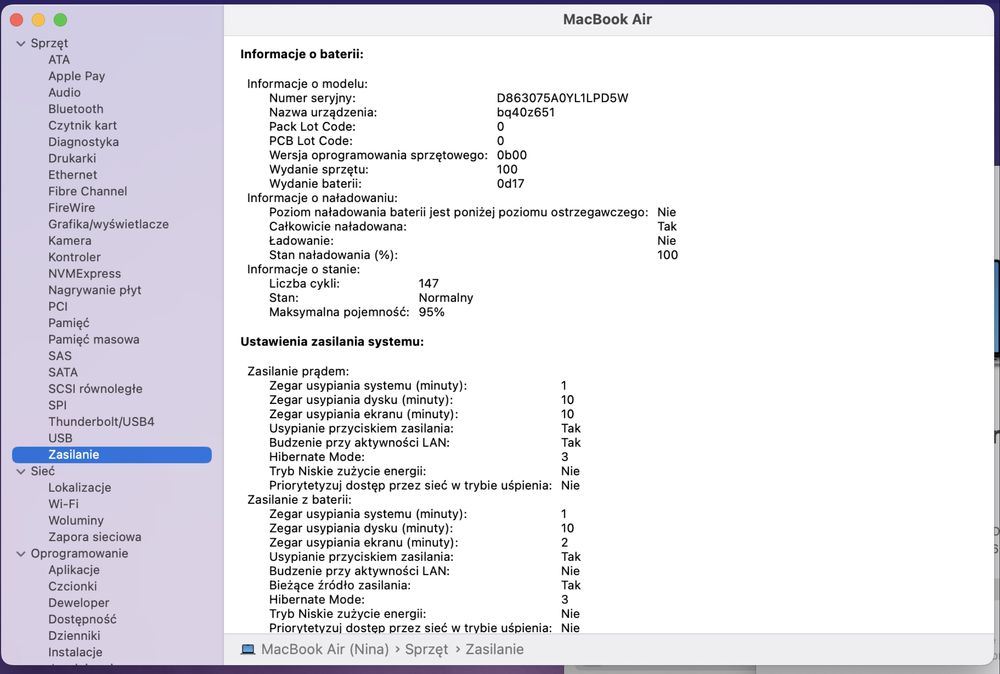Collapse the Sieć section chevron
Viewport: 1000px width, 674px height.
click(21, 471)
